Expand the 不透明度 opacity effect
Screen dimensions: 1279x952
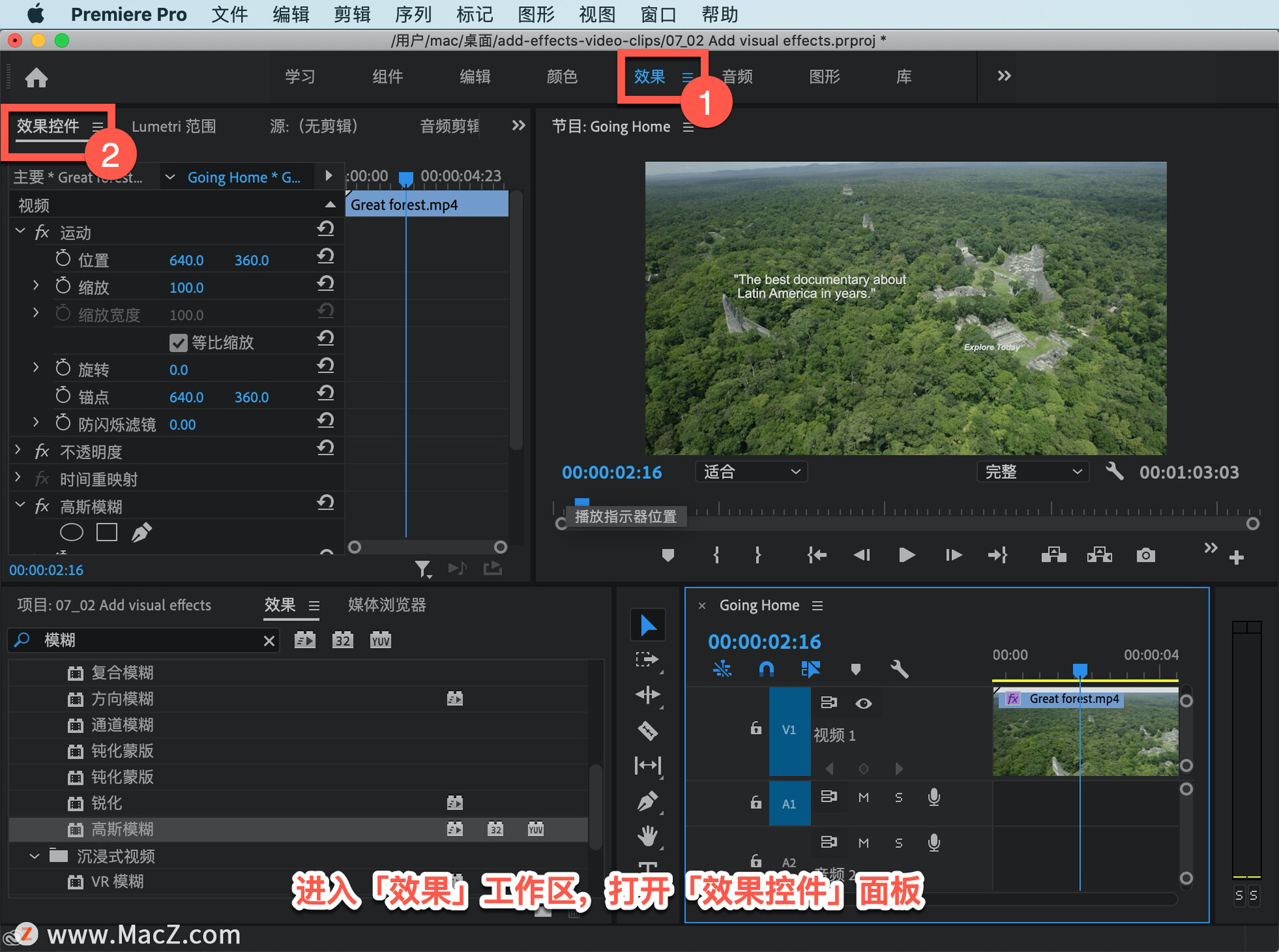point(18,452)
